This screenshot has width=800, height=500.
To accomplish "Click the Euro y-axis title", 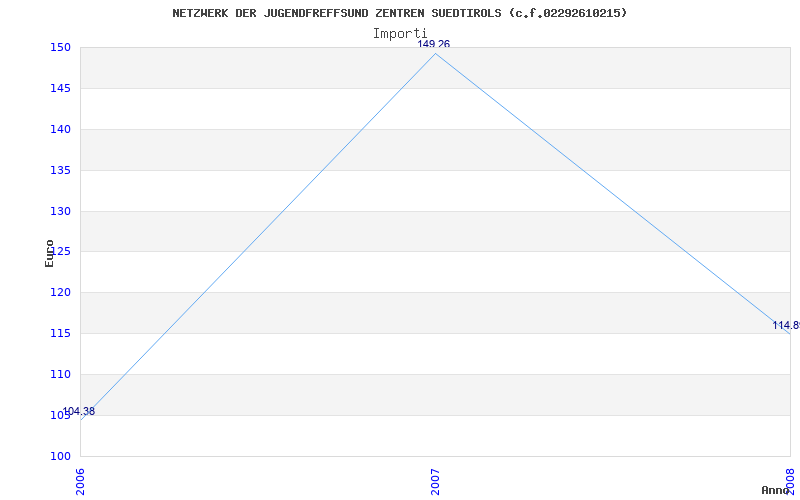I will click(x=49, y=254).
